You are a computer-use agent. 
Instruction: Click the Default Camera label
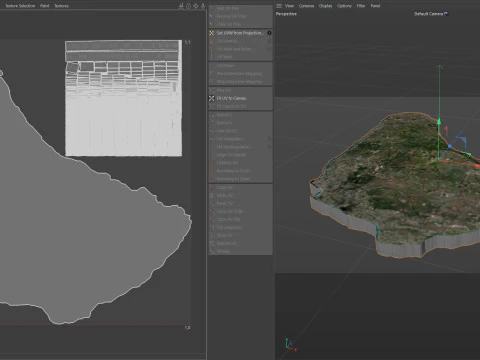tap(429, 14)
